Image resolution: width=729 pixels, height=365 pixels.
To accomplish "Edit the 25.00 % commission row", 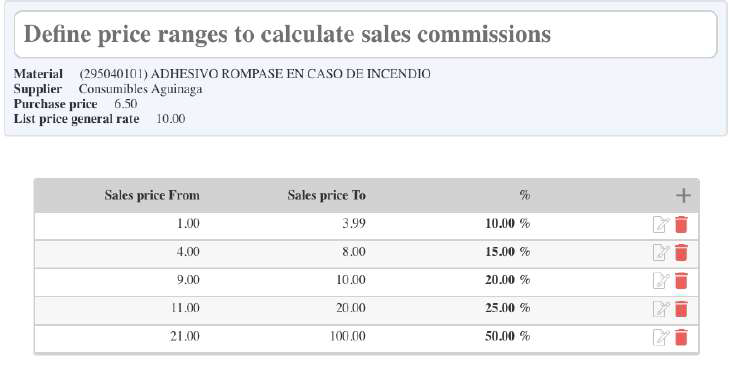I will click(661, 309).
